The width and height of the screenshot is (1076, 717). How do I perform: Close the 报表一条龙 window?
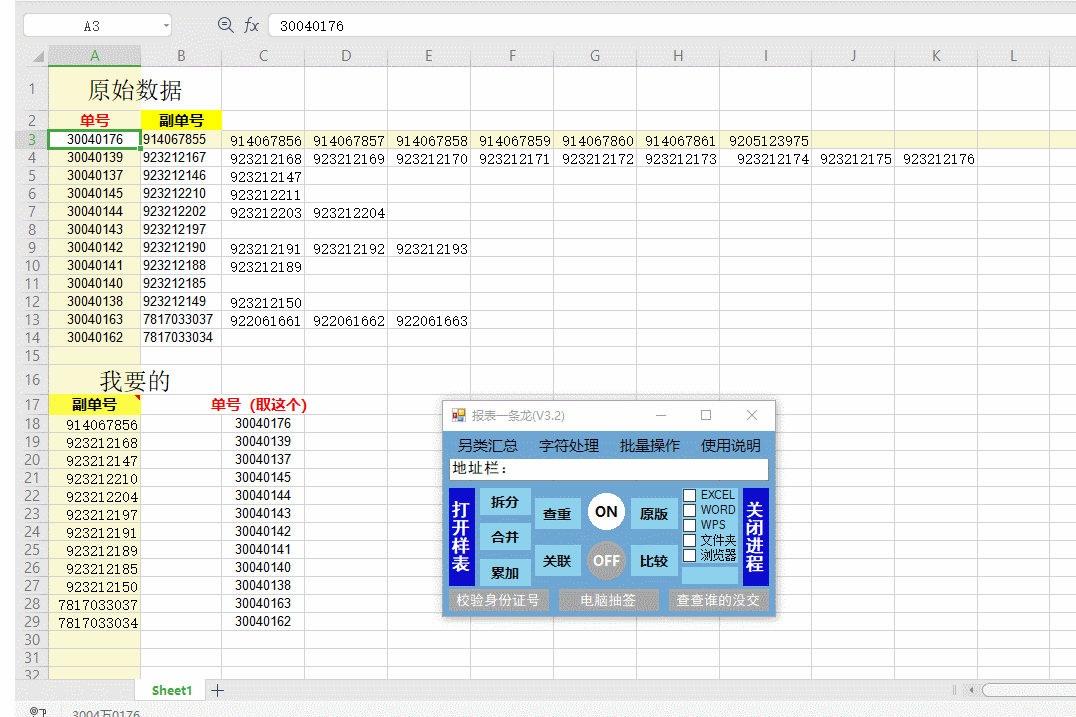click(751, 415)
